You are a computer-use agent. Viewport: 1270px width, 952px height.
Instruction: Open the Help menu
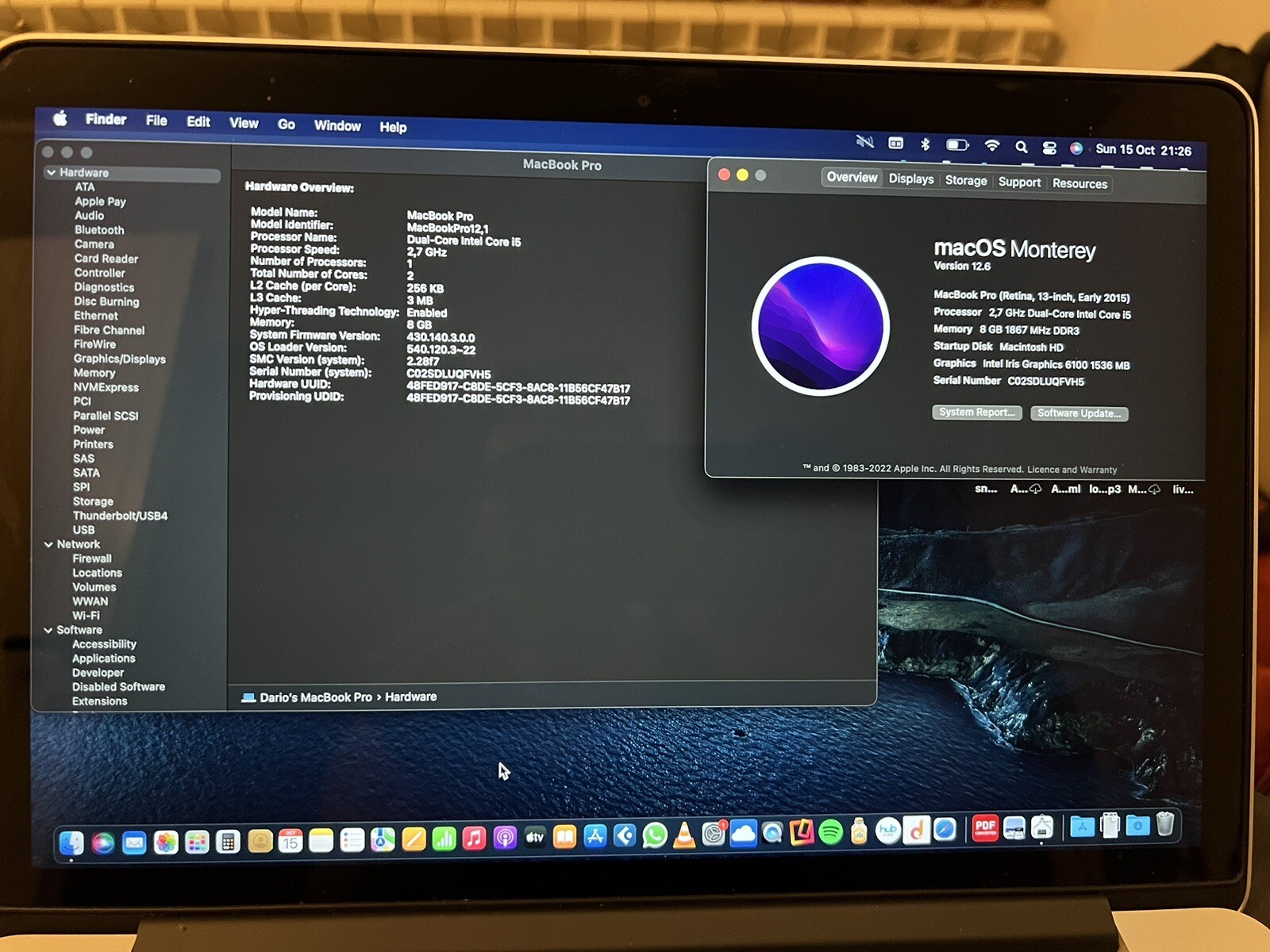coord(393,127)
